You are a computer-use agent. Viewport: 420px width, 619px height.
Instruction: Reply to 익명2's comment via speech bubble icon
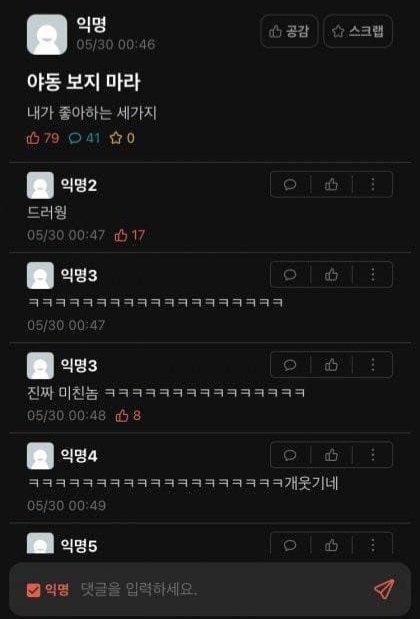click(290, 184)
